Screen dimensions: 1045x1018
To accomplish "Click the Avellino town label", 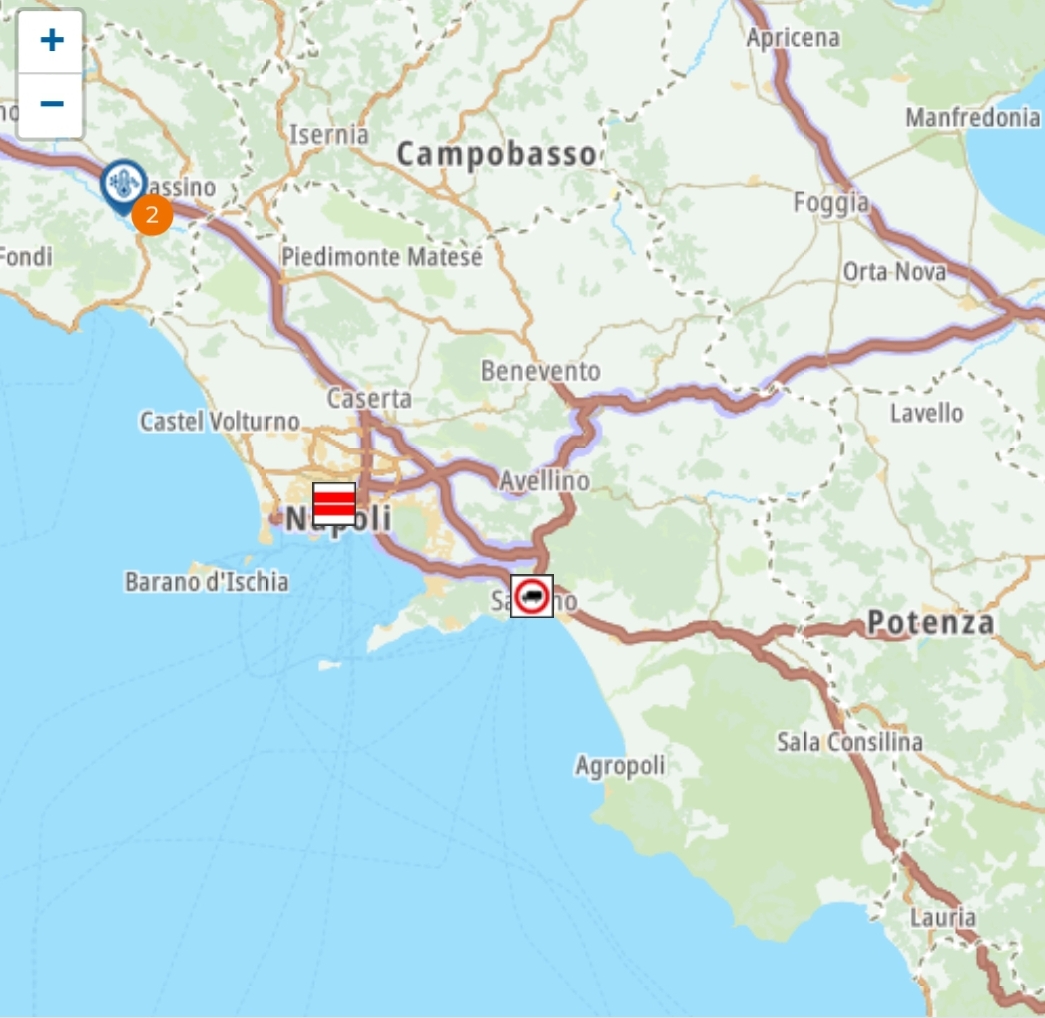I will [x=544, y=481].
